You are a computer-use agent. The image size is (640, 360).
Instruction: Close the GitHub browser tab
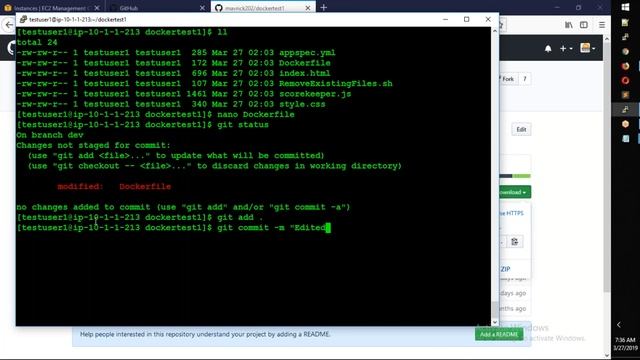(x=202, y=8)
